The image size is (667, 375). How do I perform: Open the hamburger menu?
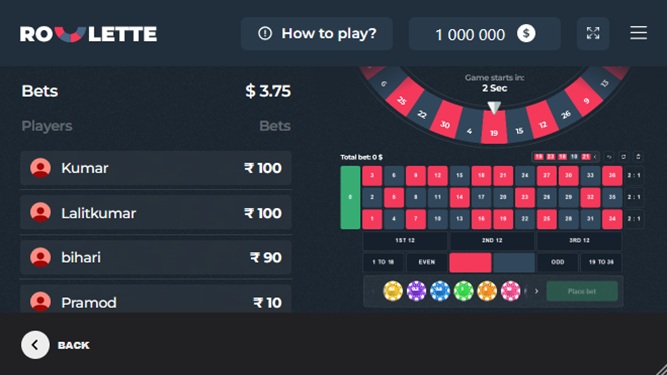click(638, 33)
